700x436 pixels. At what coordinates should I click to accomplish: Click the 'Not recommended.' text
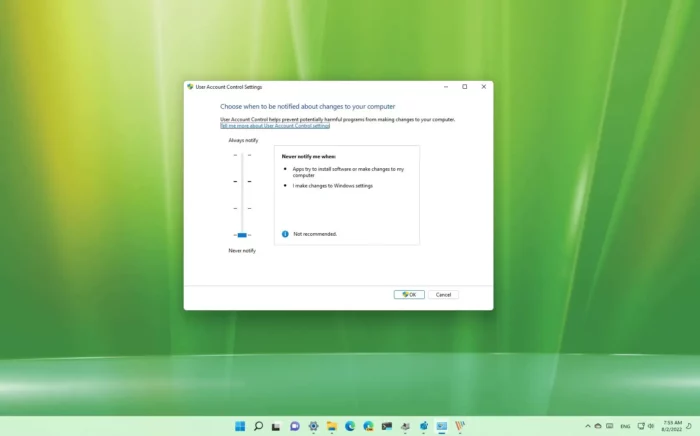pyautogui.click(x=315, y=234)
